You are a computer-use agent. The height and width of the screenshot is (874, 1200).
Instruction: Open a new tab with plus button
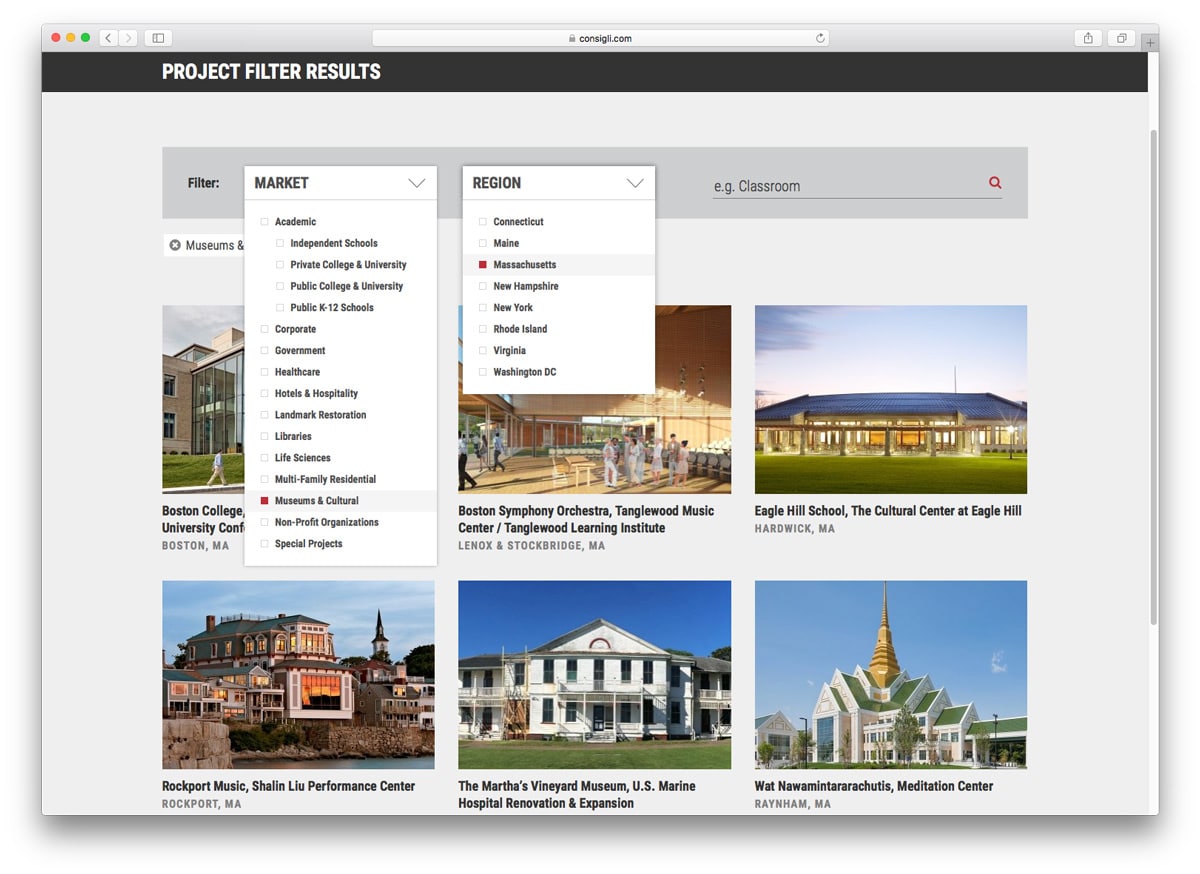[1150, 43]
